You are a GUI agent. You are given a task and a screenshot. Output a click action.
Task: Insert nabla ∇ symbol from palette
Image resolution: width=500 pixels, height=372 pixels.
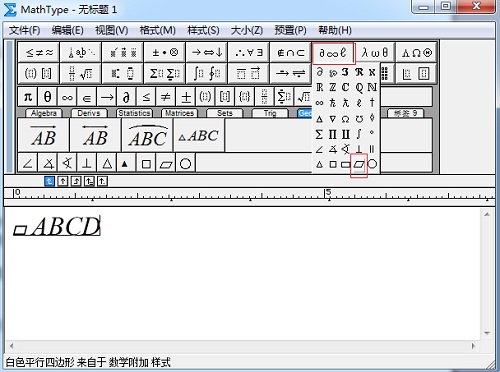pyautogui.click(x=333, y=118)
